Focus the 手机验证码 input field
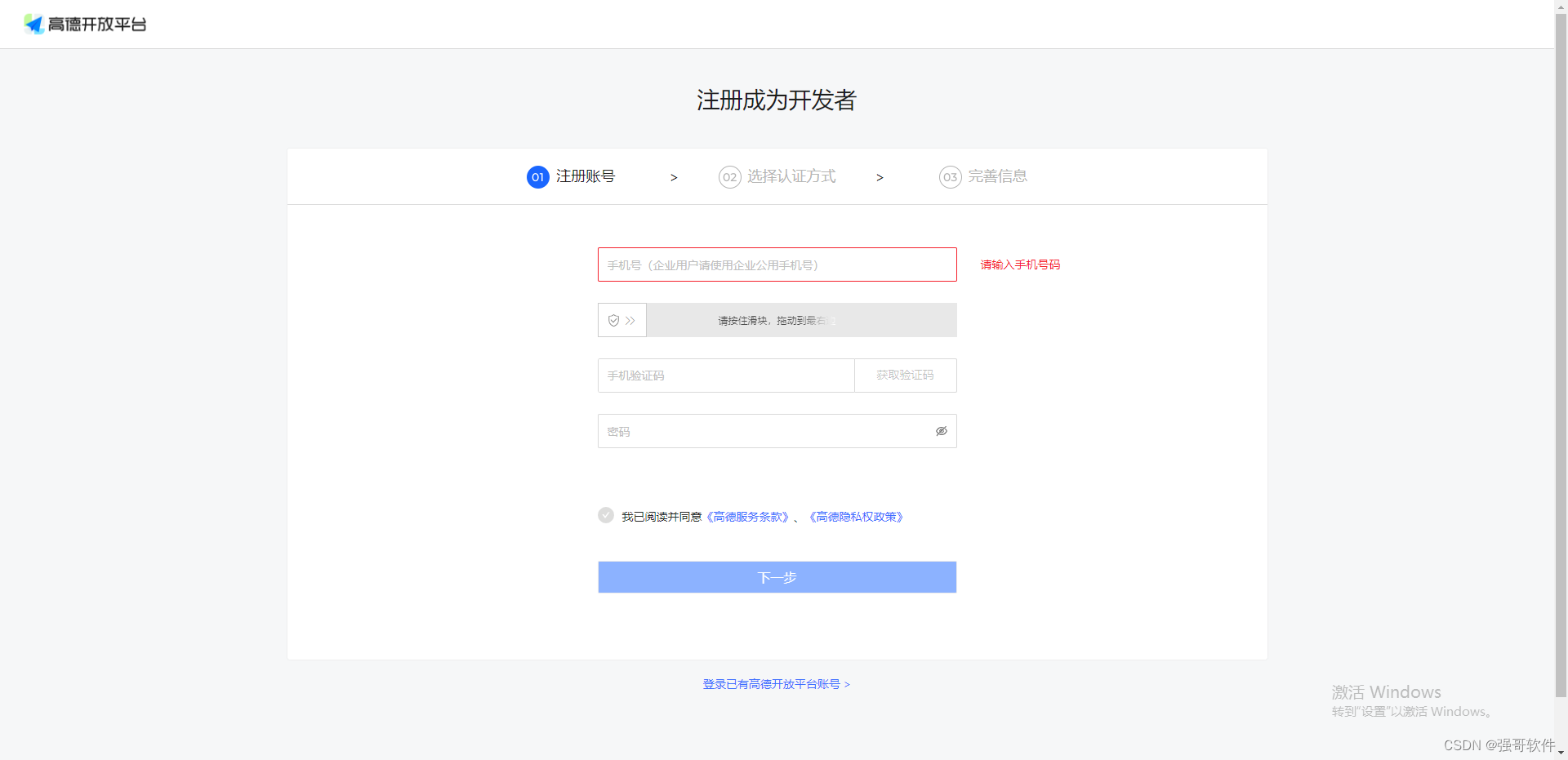The image size is (1568, 760). (x=726, y=376)
